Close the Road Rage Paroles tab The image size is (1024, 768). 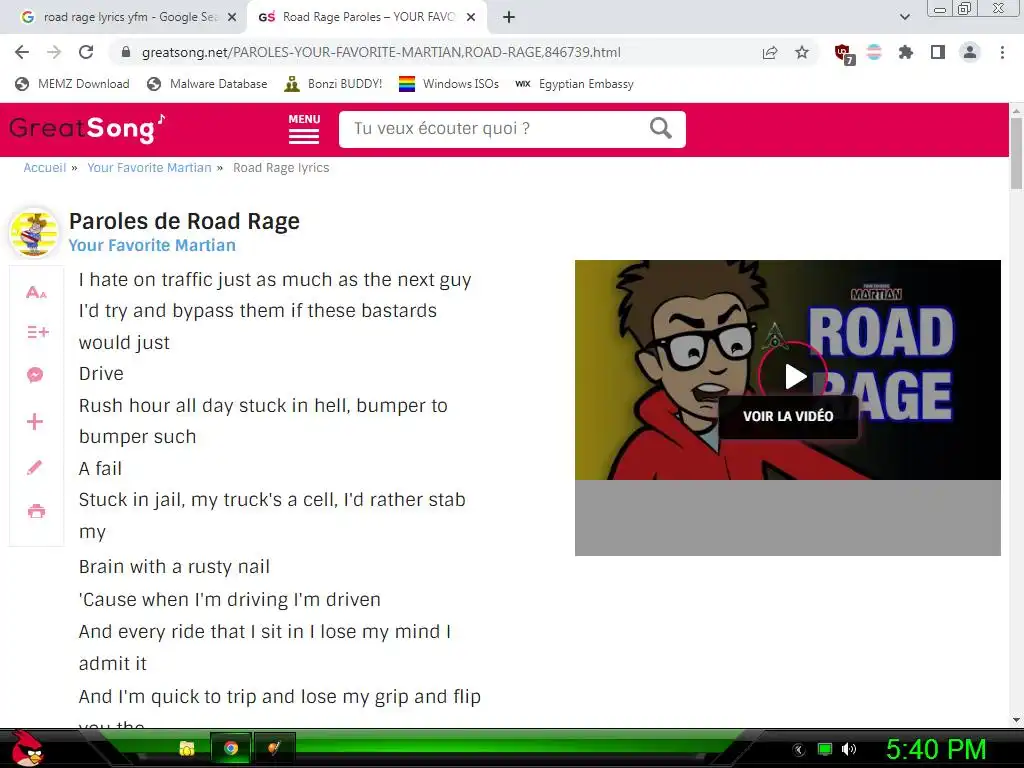(x=471, y=18)
